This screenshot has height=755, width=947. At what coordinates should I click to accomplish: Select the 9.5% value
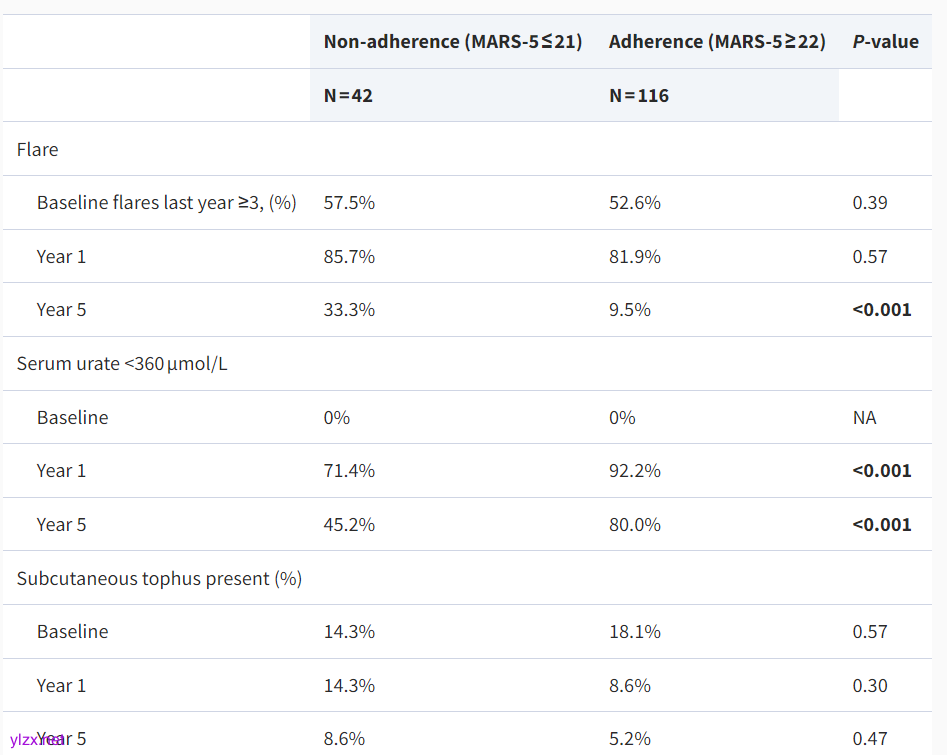click(630, 310)
